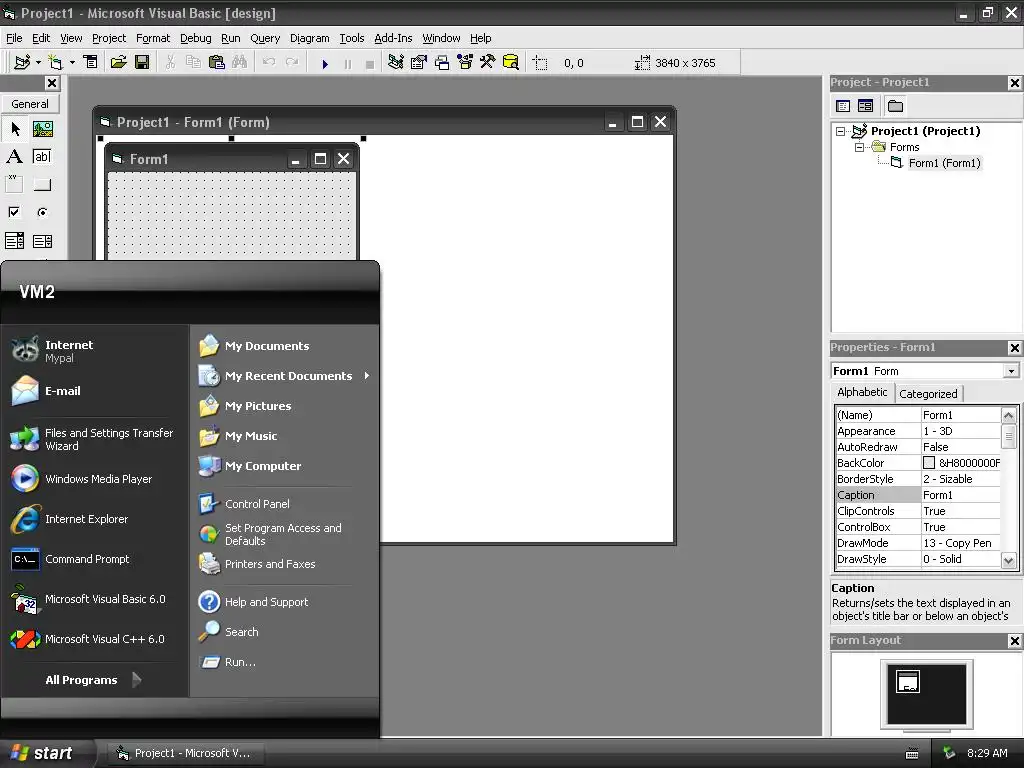Open the Add-Ins menu
Viewport: 1024px width, 768px height.
pyautogui.click(x=393, y=38)
